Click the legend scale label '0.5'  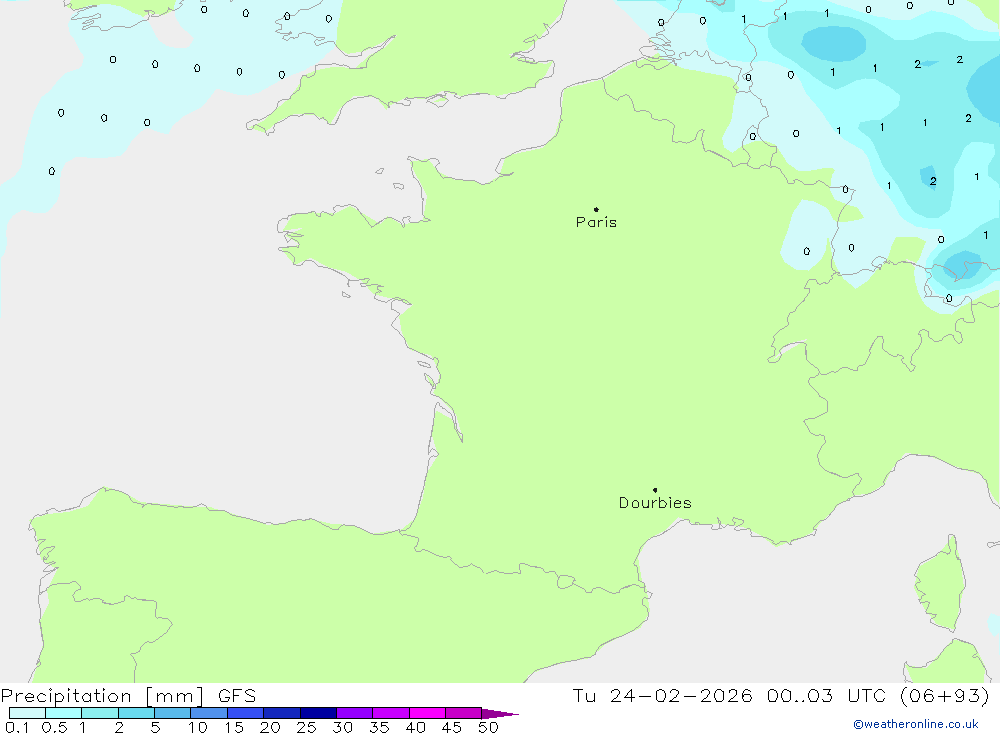click(54, 727)
